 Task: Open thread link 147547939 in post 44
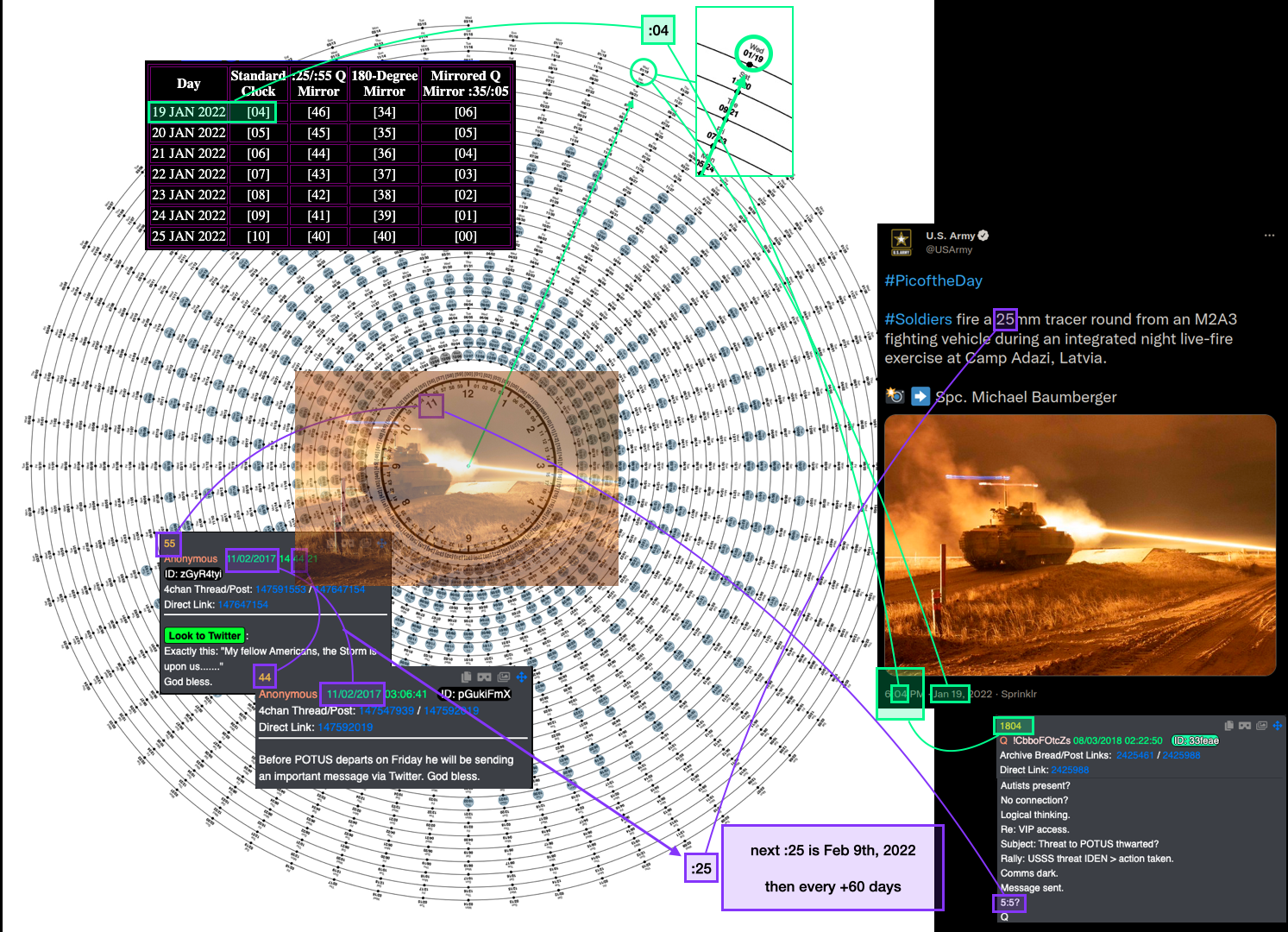pos(386,711)
